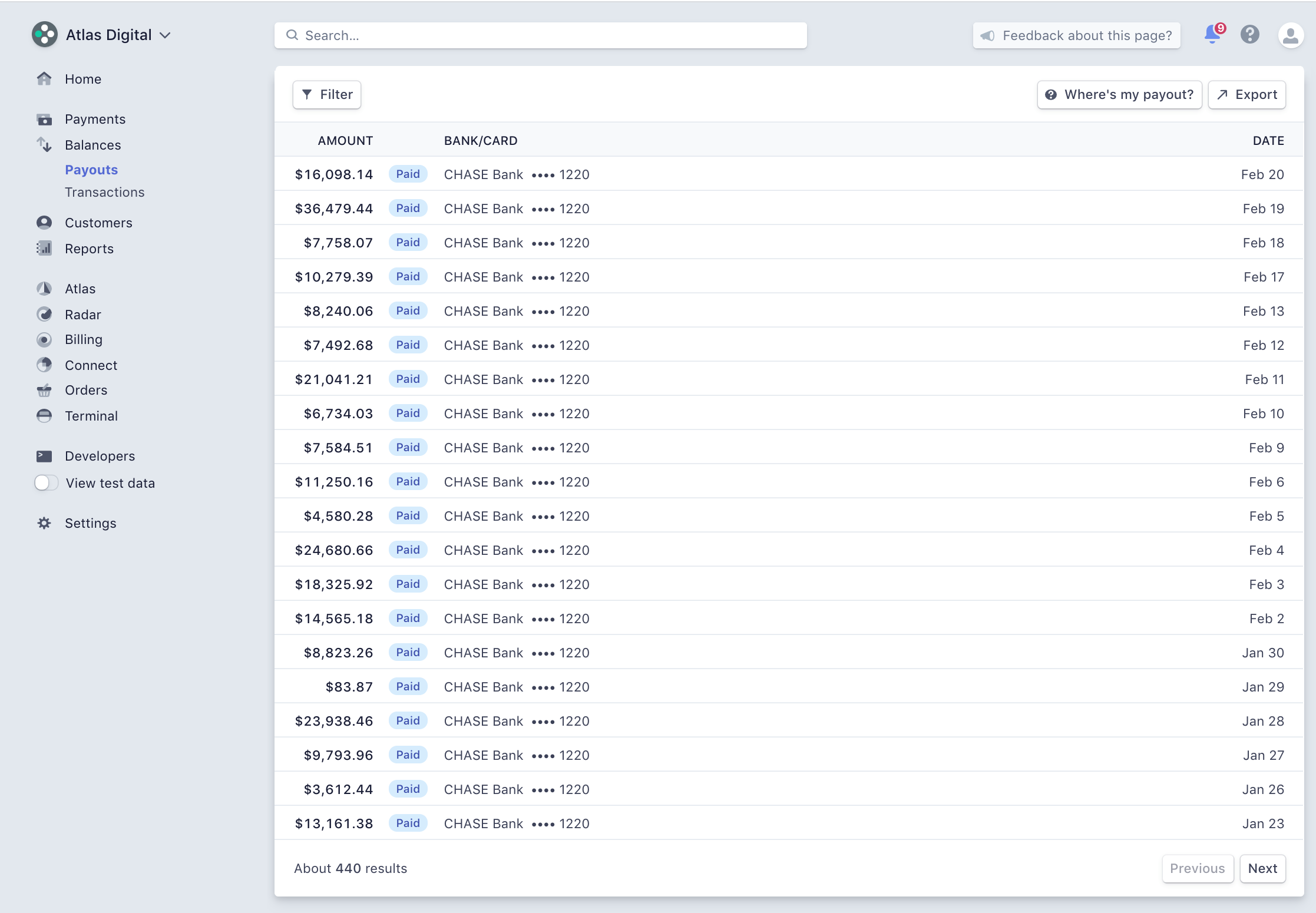Click the Radar icon
Screen dimensions: 1316x913
tap(44, 314)
